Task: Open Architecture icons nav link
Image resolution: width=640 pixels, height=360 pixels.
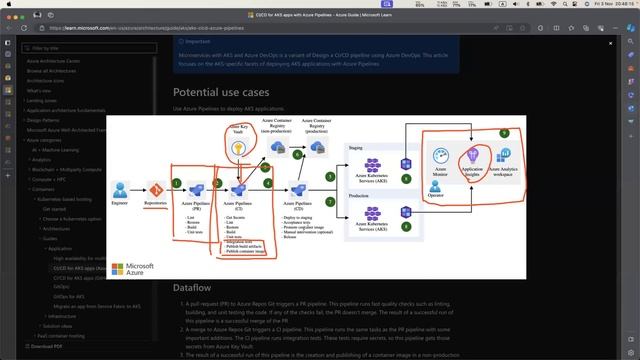Action: pos(45,81)
